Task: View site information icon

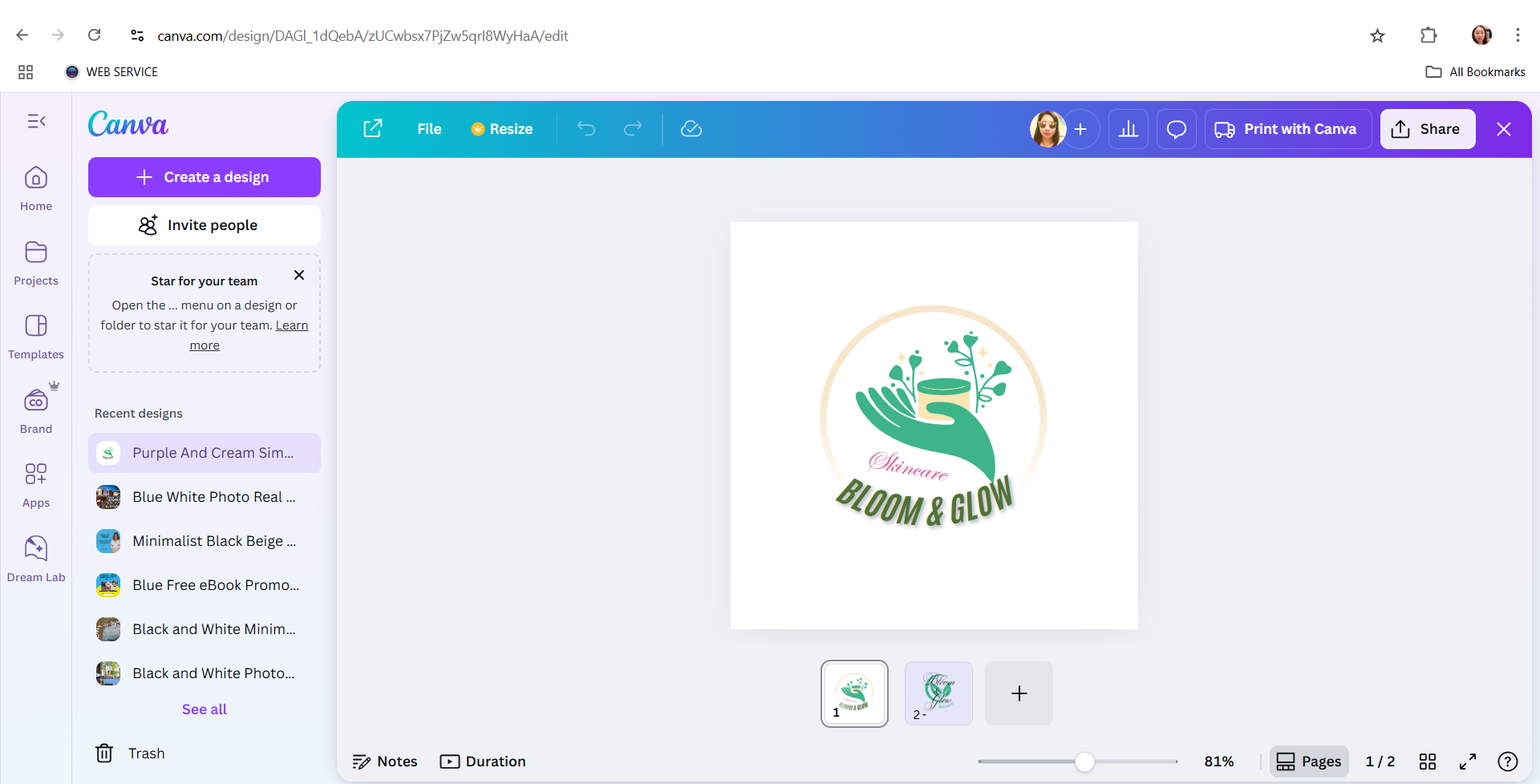Action: point(137,35)
